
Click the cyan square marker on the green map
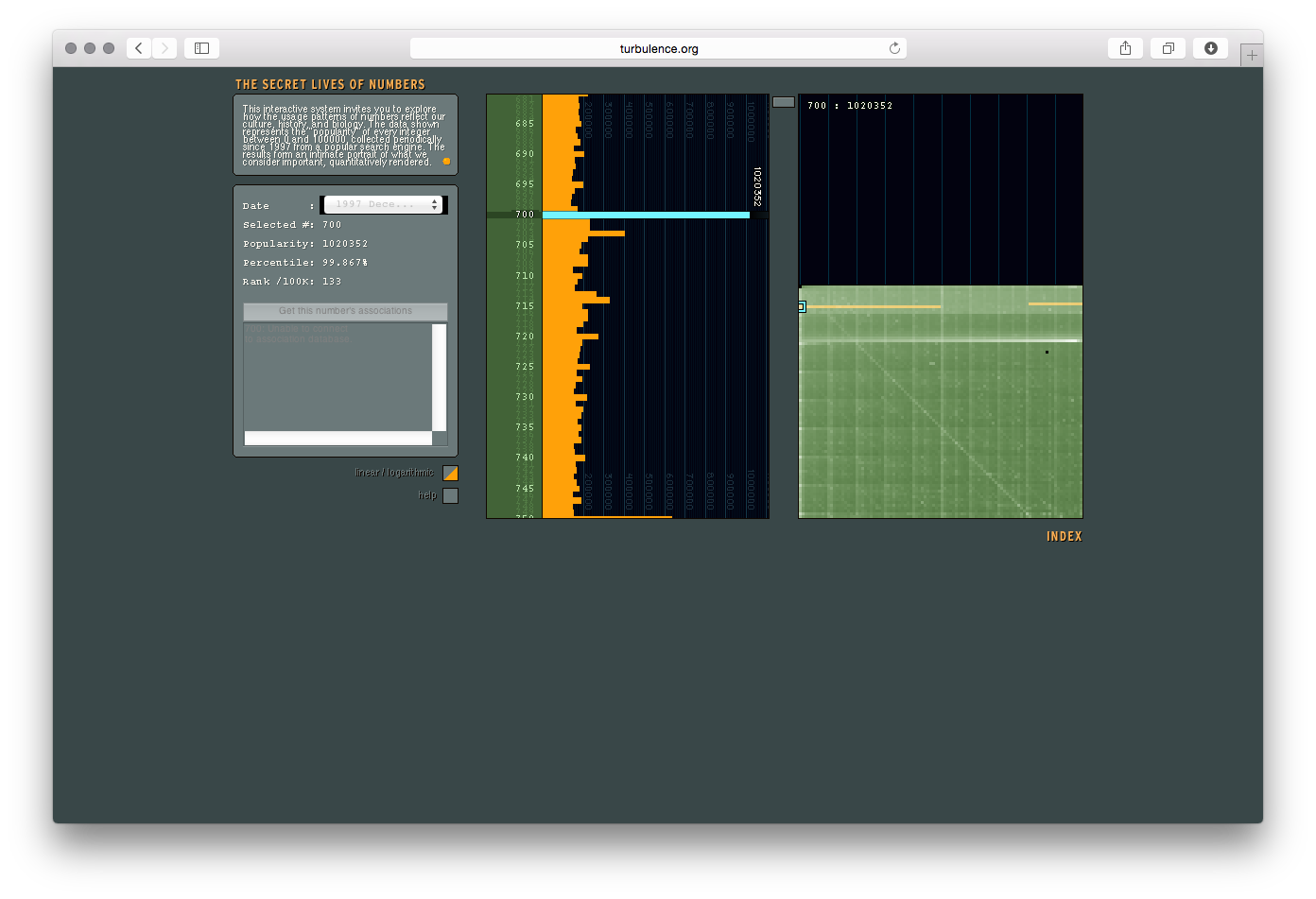[x=802, y=306]
